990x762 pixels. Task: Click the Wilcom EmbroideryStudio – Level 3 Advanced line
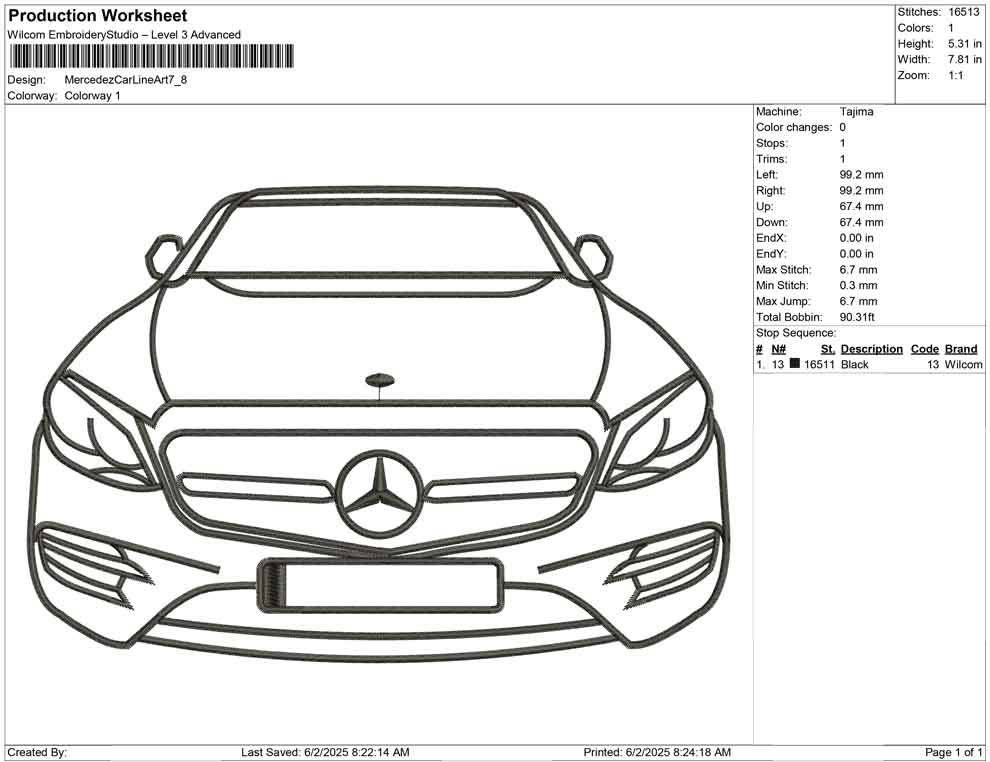124,35
